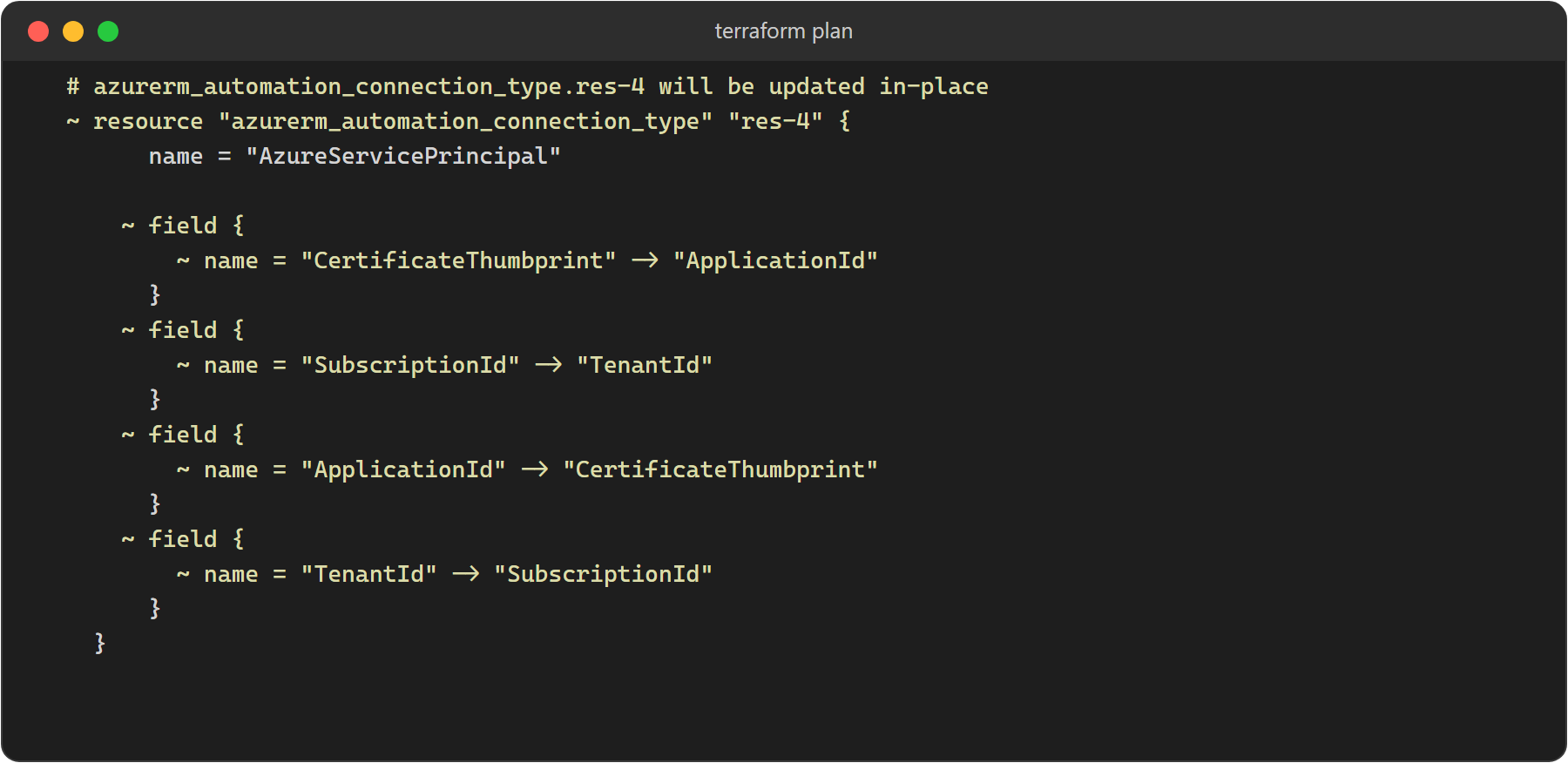The image size is (1568, 763).
Task: Click the new value "CertificateThumbprint" replacing ApplicationId
Action: pyautogui.click(x=720, y=469)
